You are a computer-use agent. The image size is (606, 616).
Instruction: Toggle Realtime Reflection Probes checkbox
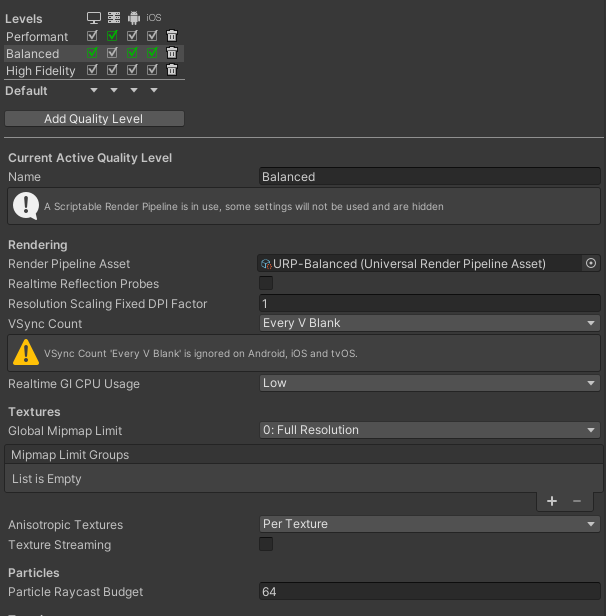[266, 284]
